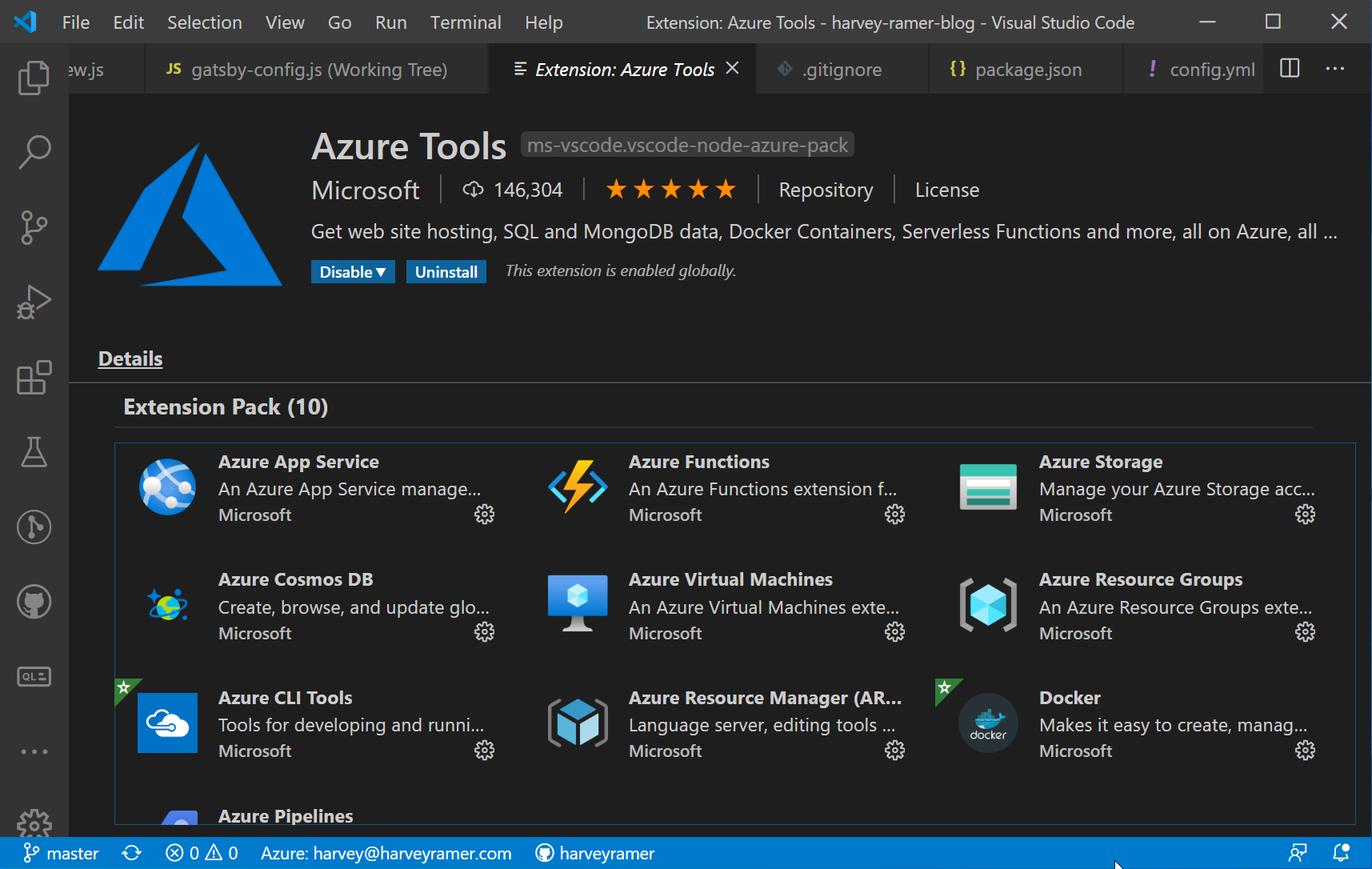
Task: Open the Explorer view in activity bar
Action: pos(34,77)
